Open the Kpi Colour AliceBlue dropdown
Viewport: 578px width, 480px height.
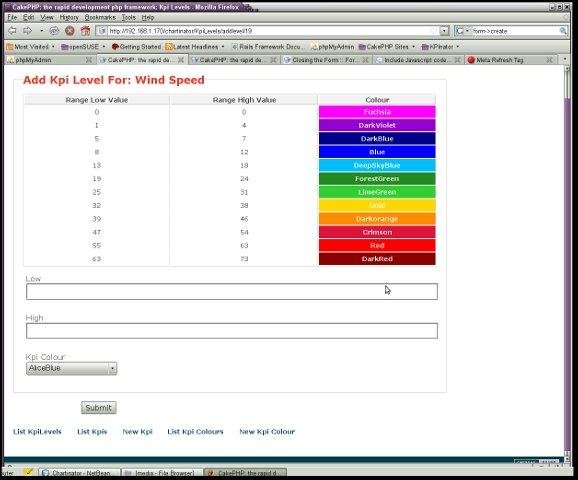point(72,368)
